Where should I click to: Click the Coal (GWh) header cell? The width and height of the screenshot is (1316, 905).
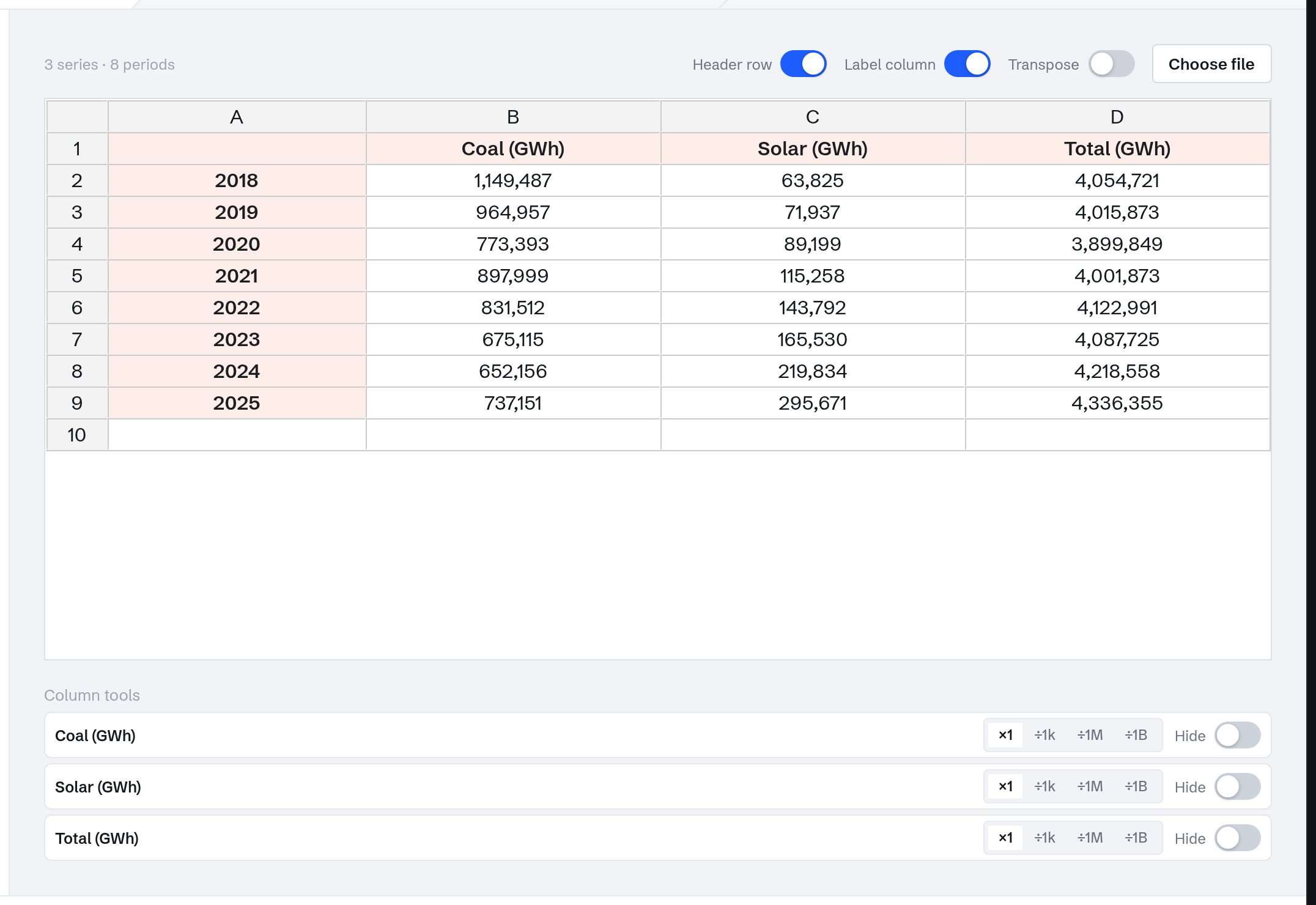pyautogui.click(x=513, y=149)
